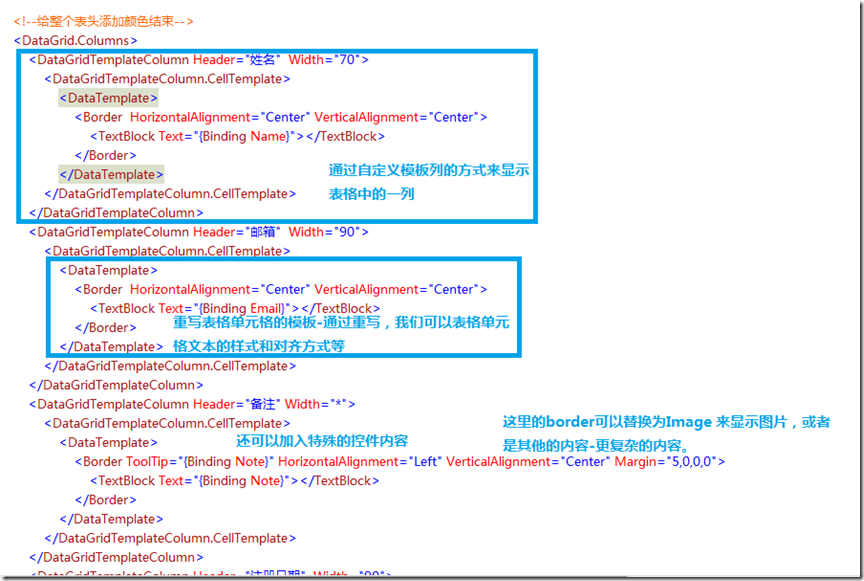Click annotation 还可以加入特殊的控件内容
This screenshot has width=864, height=581.
322,441
